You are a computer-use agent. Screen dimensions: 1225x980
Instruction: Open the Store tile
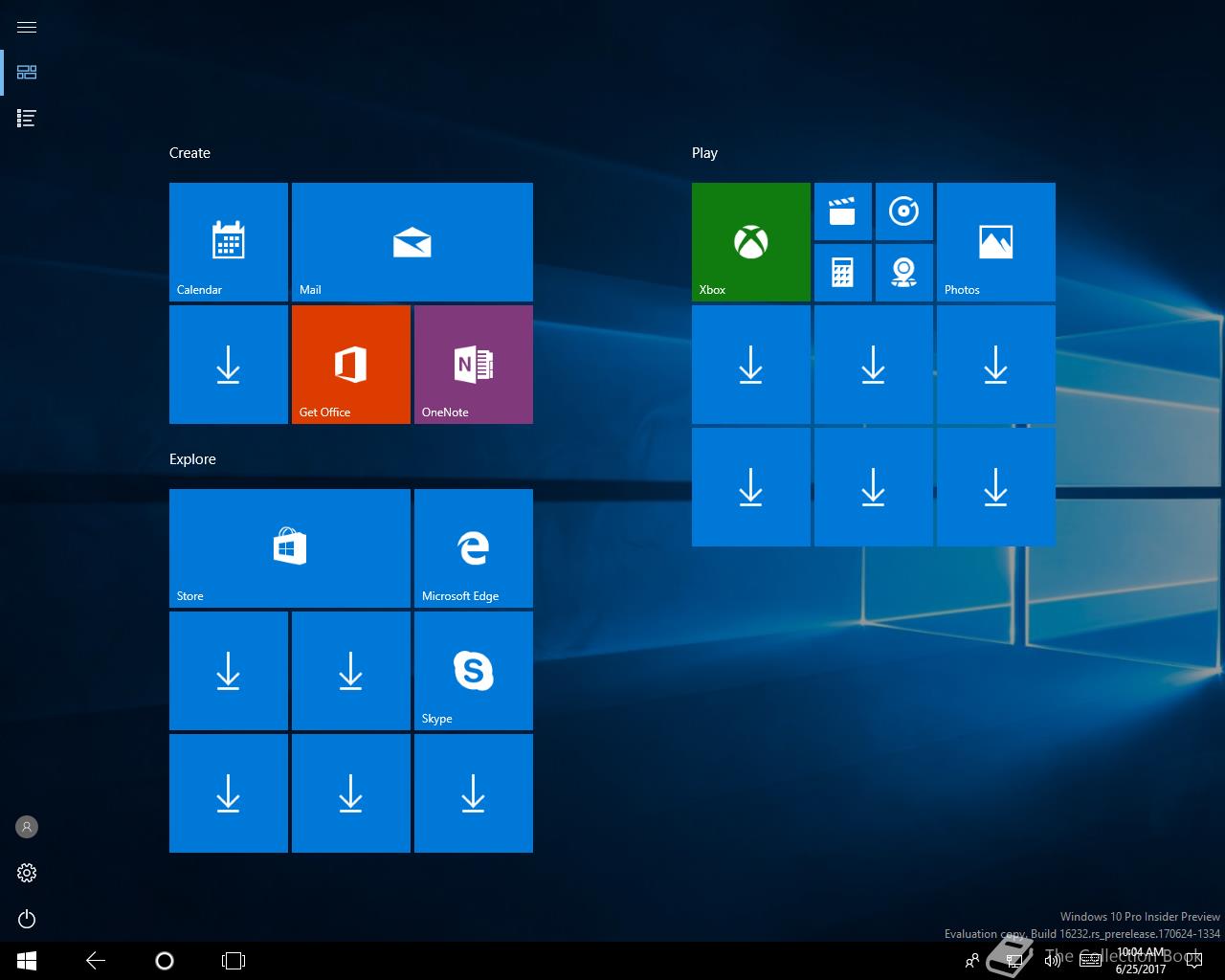[x=290, y=548]
